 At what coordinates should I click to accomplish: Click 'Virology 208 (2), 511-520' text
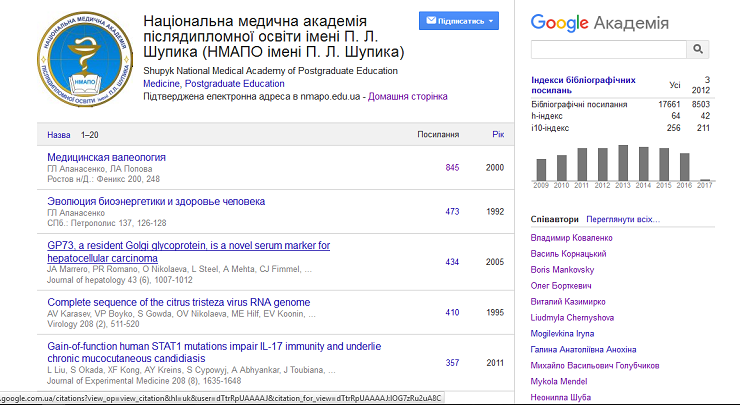93,324
